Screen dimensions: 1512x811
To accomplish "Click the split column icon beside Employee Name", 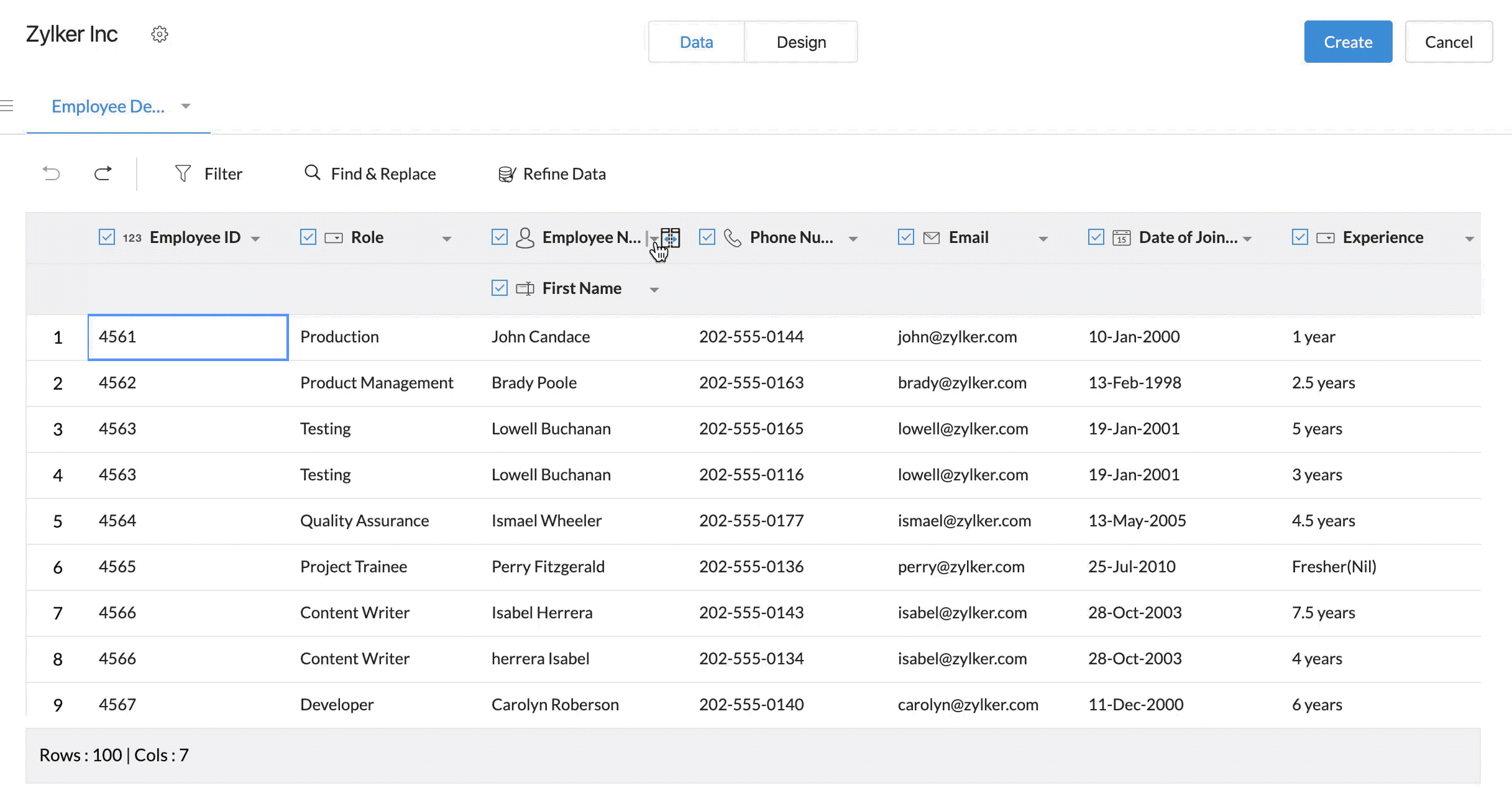I will (671, 237).
